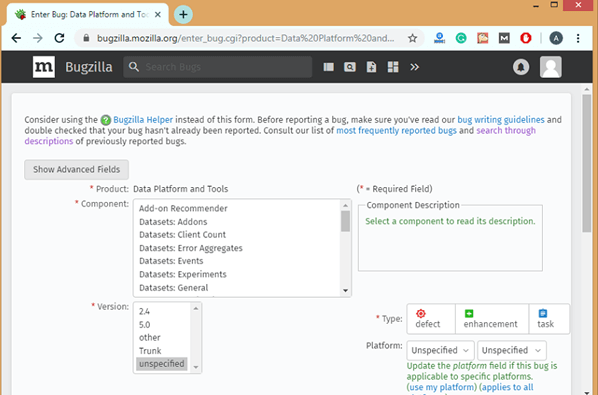Viewport: 598px width, 395px height.
Task: Set bug type to task
Action: coord(549,319)
